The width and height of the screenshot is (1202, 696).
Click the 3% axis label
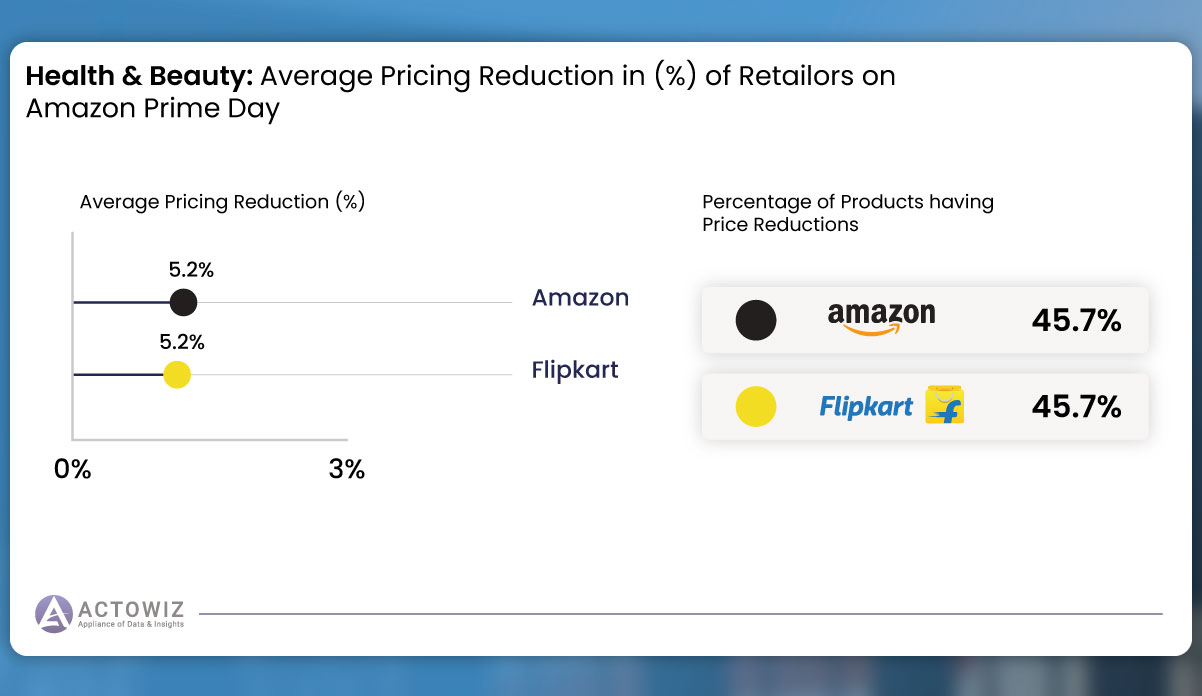[347, 469]
